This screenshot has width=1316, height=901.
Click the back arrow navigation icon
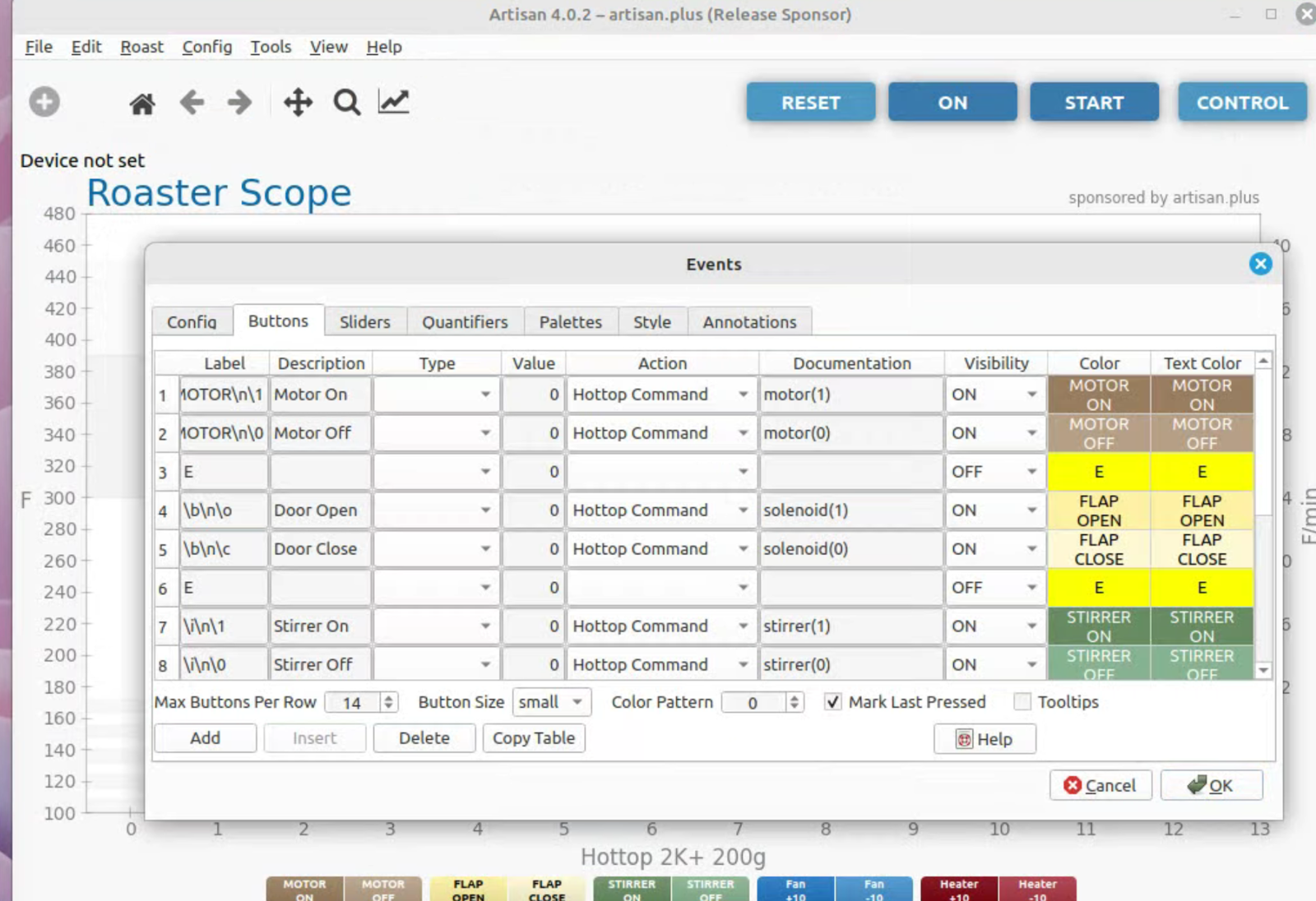click(x=192, y=103)
